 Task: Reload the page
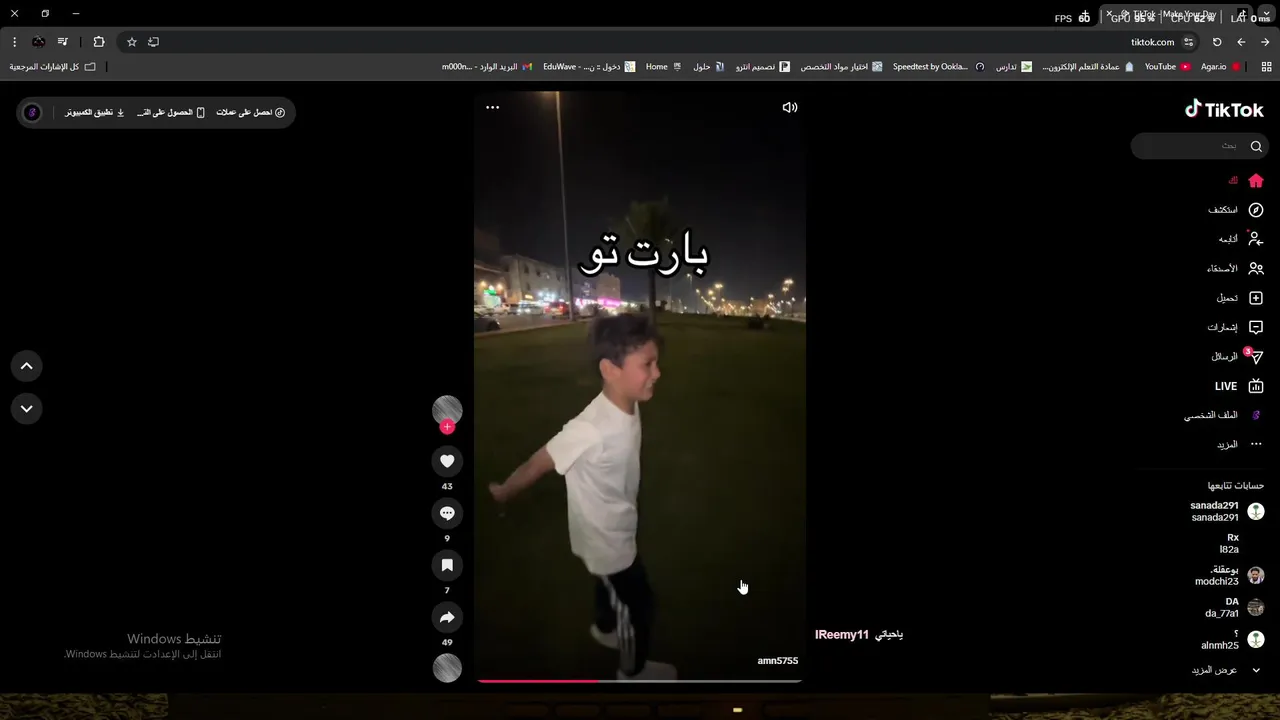pyautogui.click(x=1217, y=42)
